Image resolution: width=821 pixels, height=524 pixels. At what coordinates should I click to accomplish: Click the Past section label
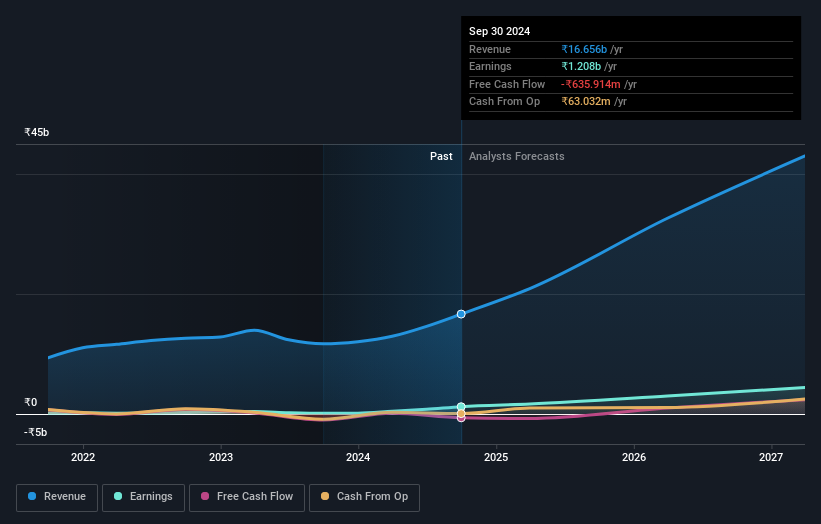pos(441,157)
